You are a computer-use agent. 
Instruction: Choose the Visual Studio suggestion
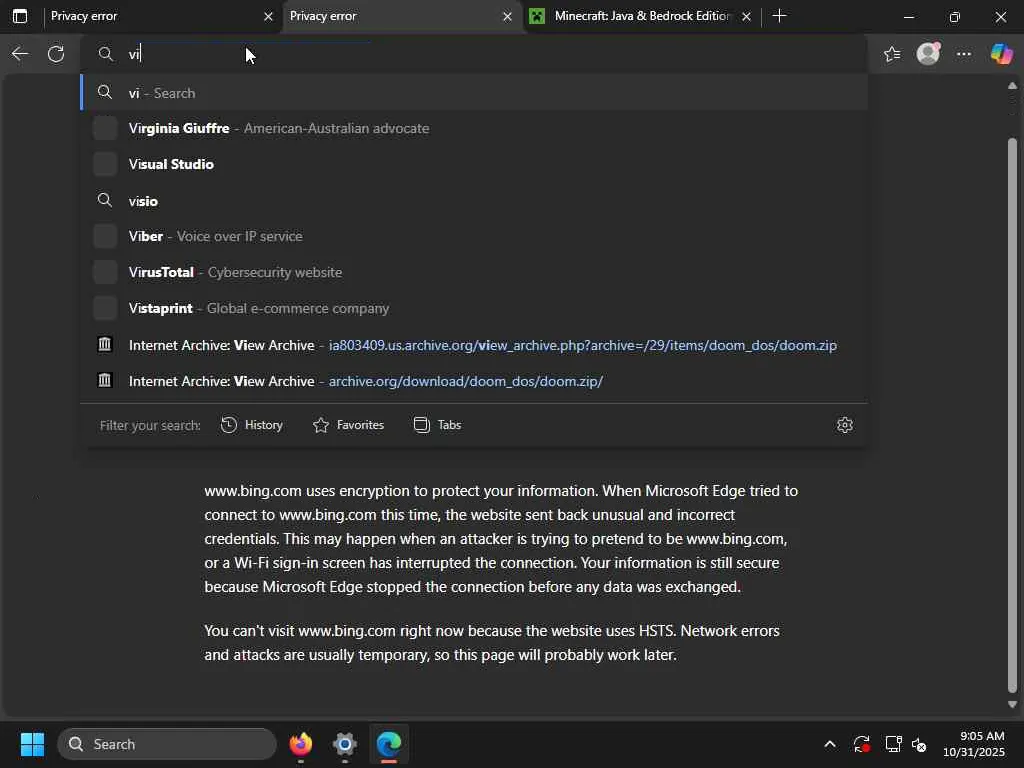pyautogui.click(x=474, y=165)
